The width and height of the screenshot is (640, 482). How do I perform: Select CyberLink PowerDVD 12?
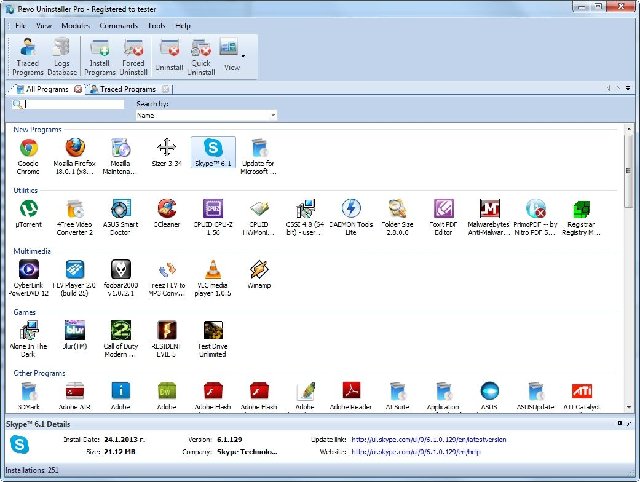(x=29, y=278)
